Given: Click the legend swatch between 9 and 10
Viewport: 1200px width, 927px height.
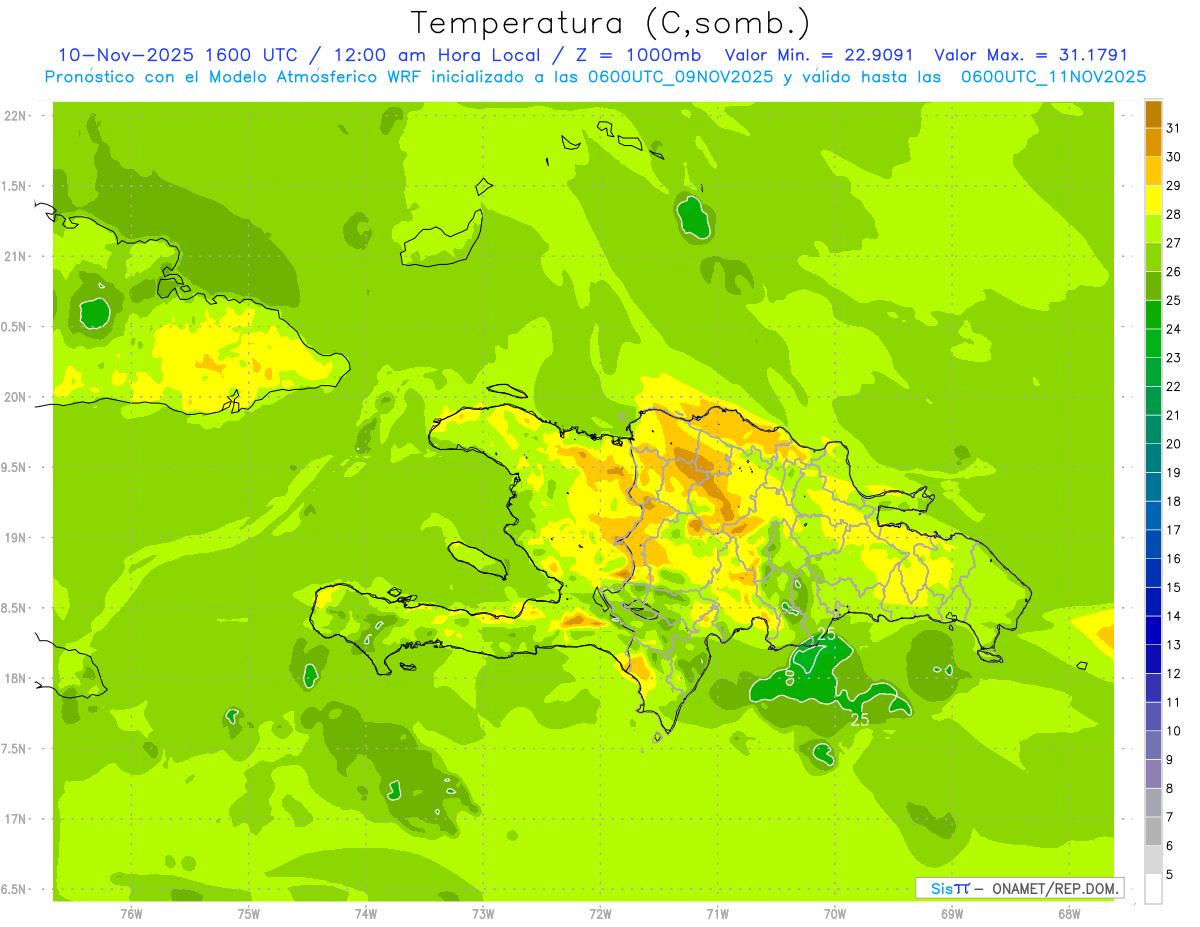Looking at the screenshot, I should [x=1153, y=746].
